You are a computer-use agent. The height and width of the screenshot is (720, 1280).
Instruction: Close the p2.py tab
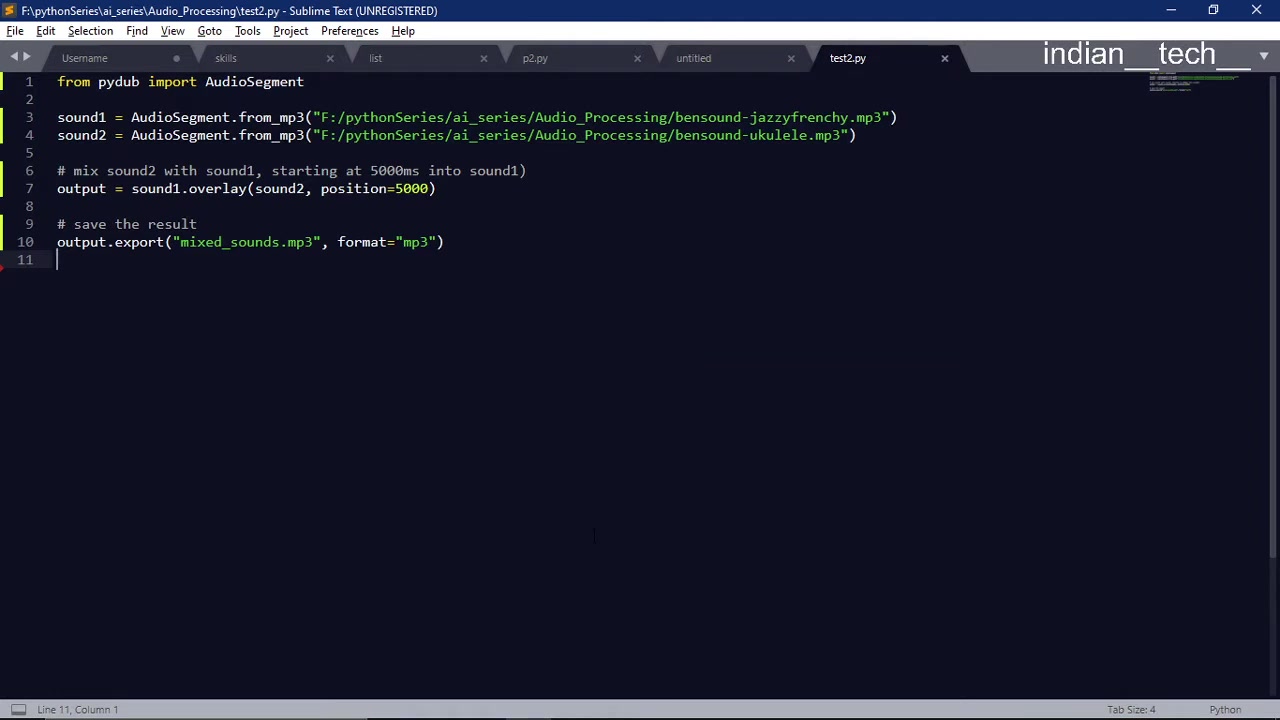pyautogui.click(x=637, y=58)
